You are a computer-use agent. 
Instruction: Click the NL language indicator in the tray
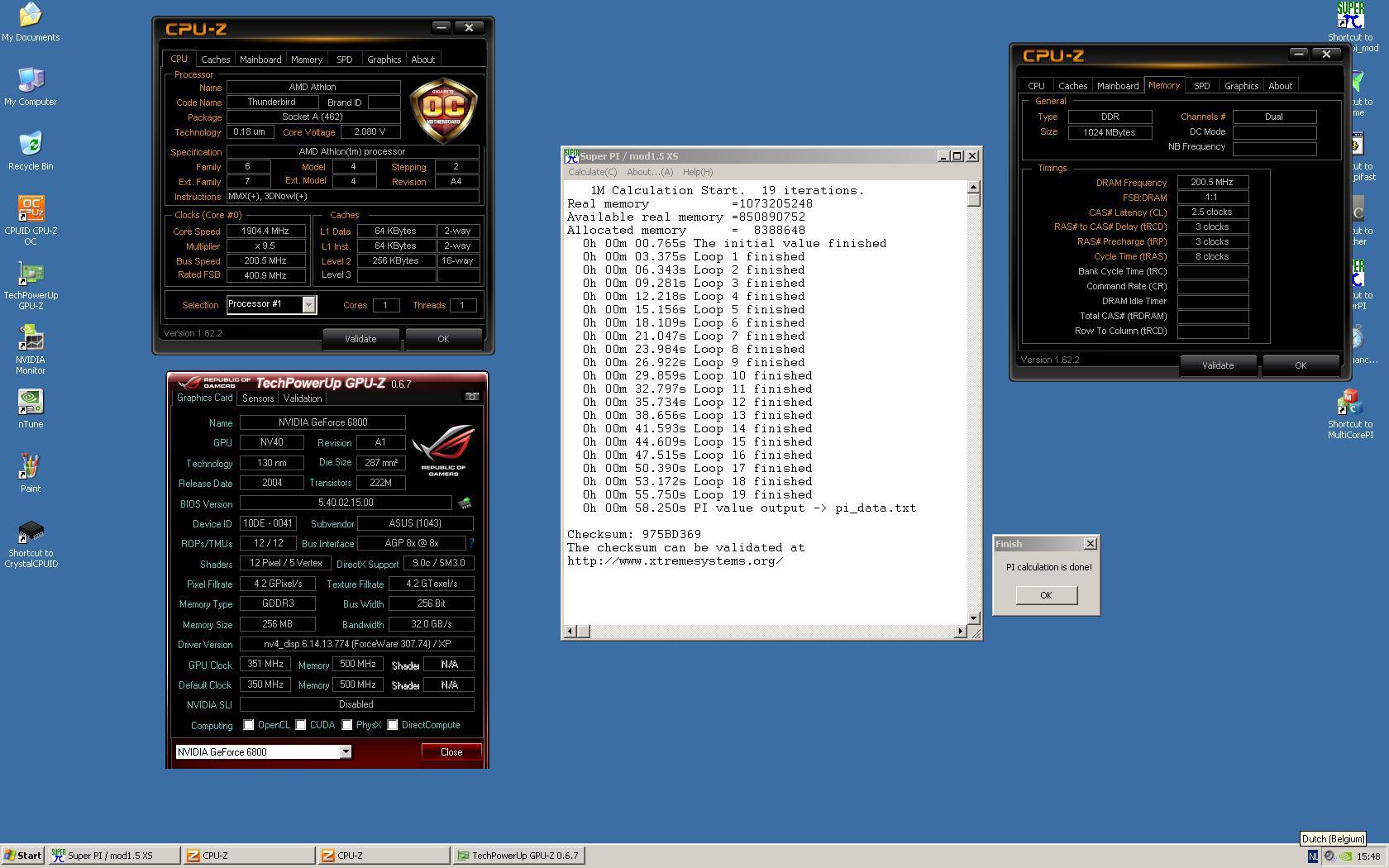1312,856
